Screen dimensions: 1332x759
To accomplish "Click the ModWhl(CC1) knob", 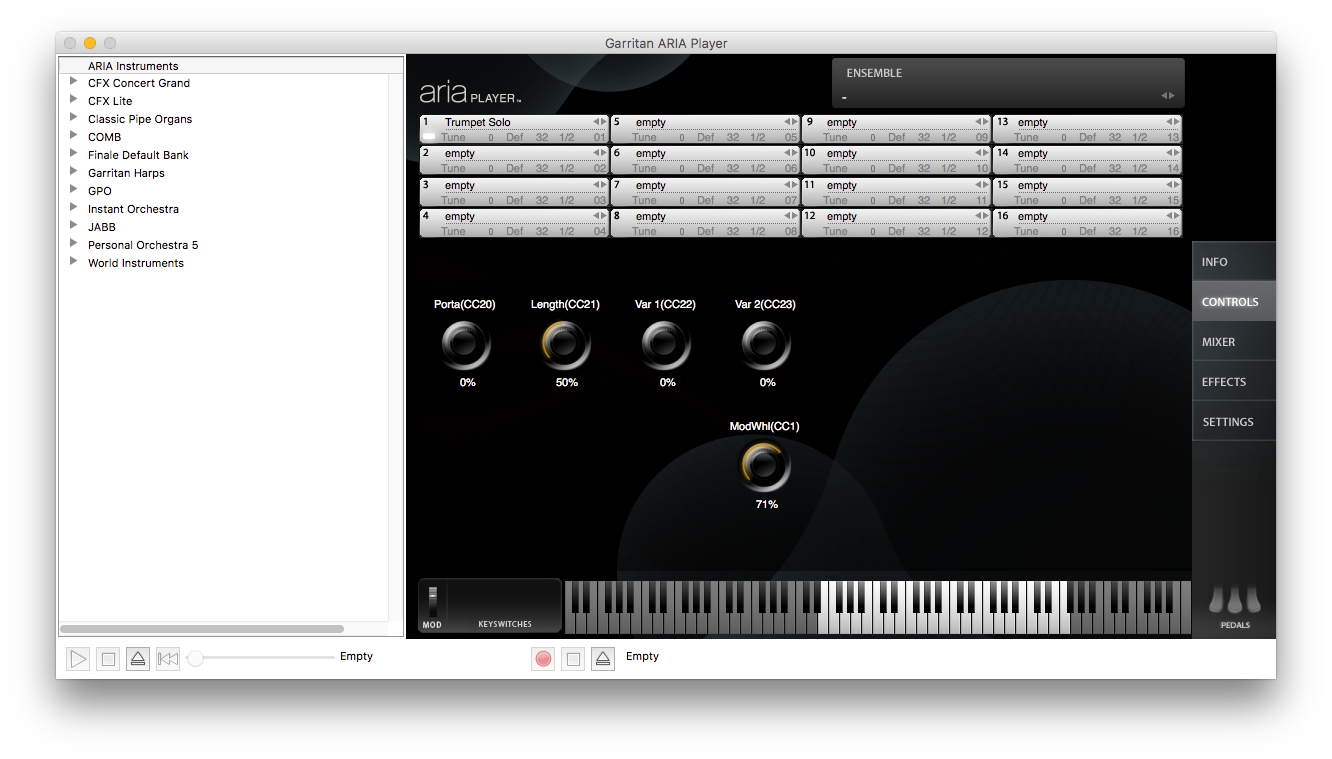I will tap(765, 467).
